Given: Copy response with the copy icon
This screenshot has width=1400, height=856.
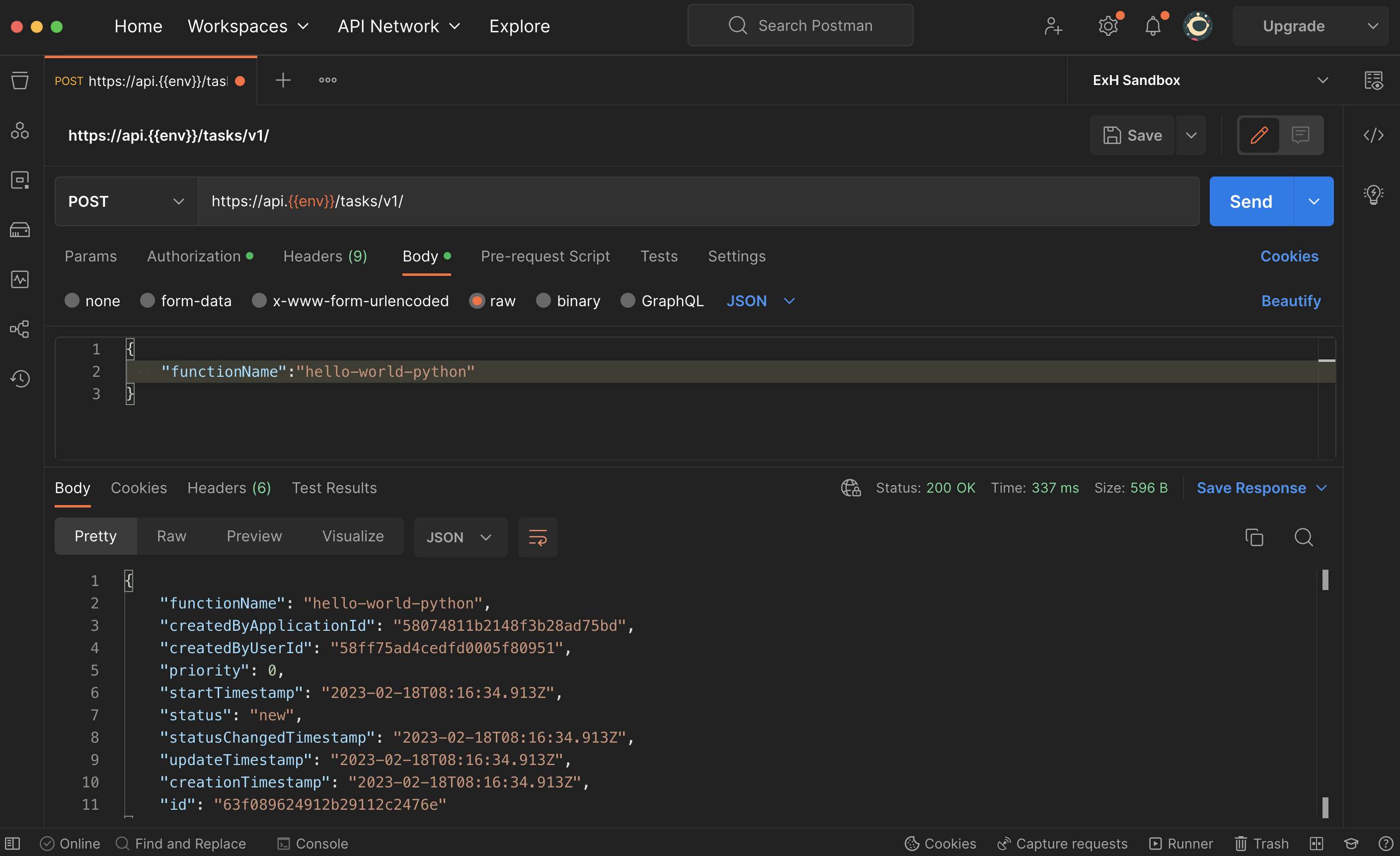Looking at the screenshot, I should click(x=1254, y=537).
